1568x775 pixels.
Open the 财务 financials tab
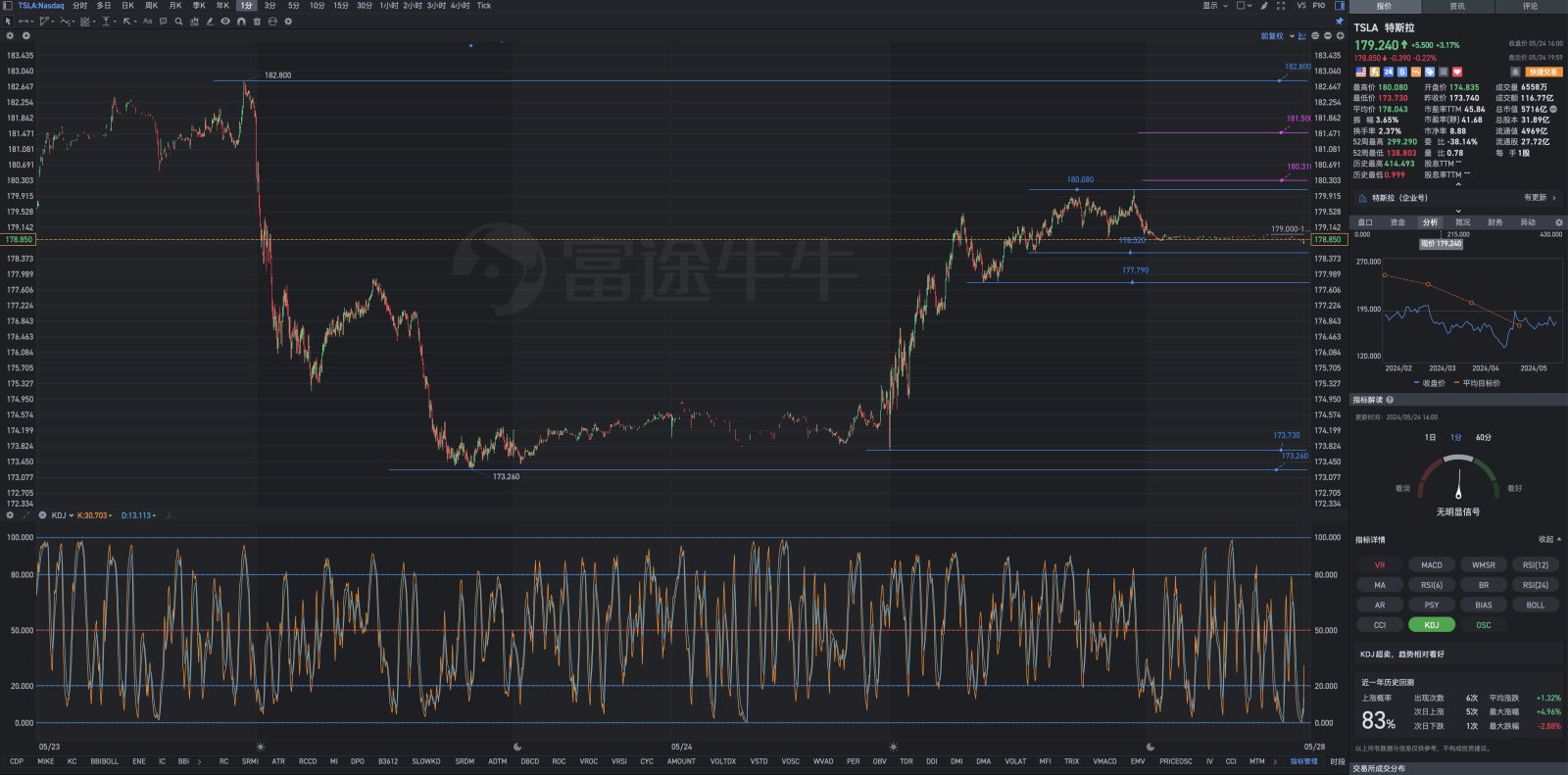click(1494, 222)
